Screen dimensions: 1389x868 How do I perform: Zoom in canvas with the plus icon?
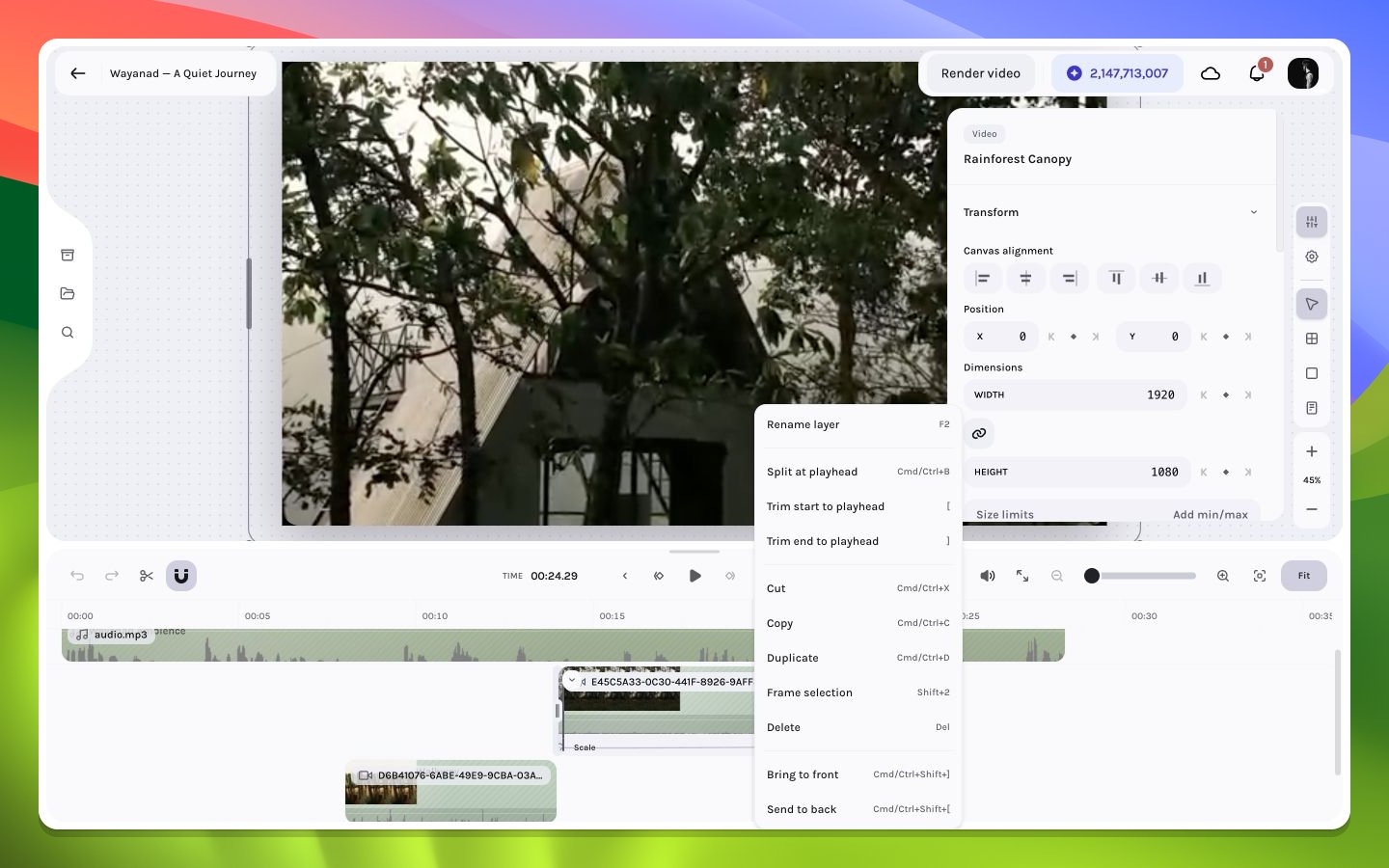[1312, 451]
